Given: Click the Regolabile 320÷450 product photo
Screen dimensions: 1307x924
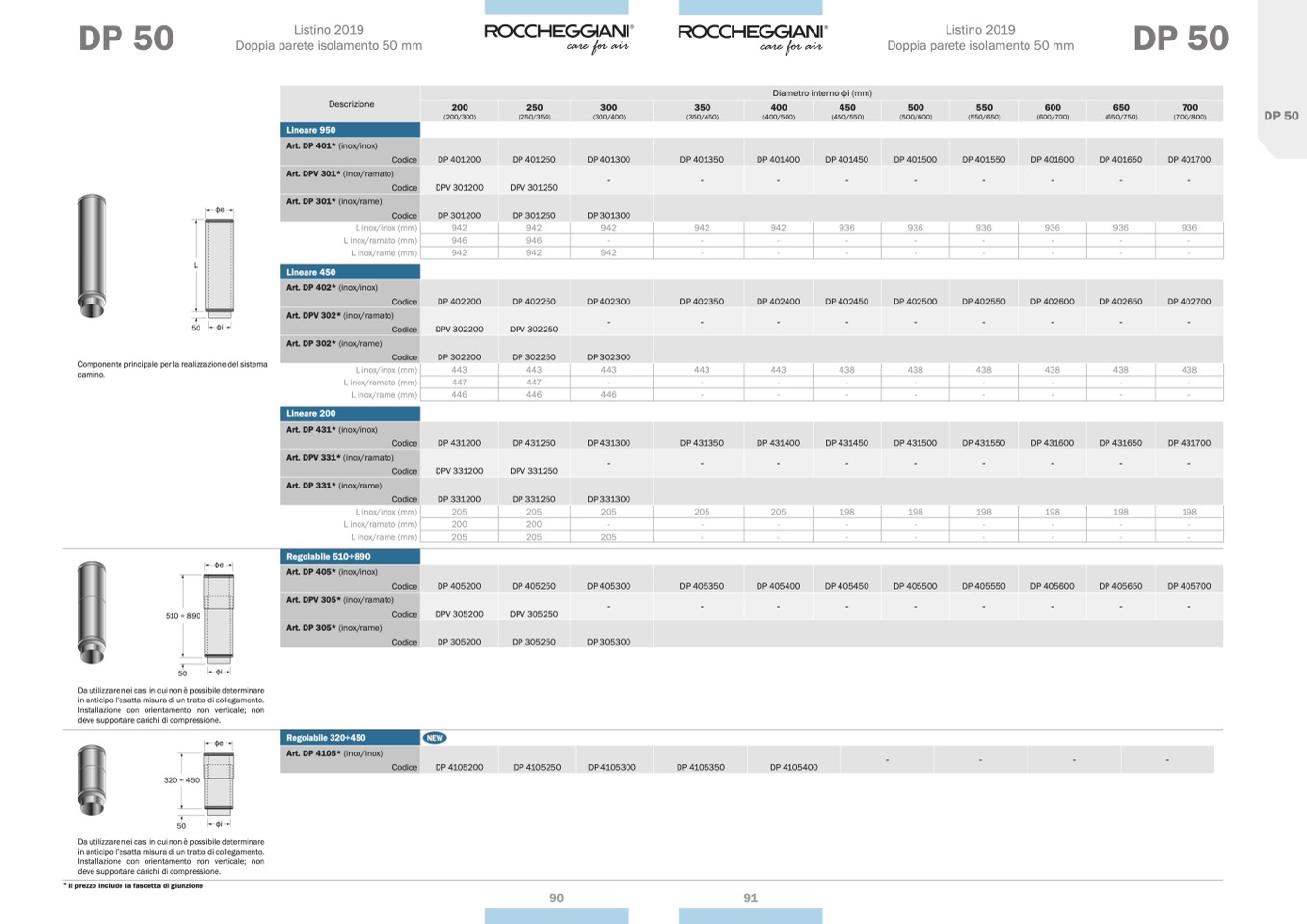Looking at the screenshot, I should coord(93,779).
